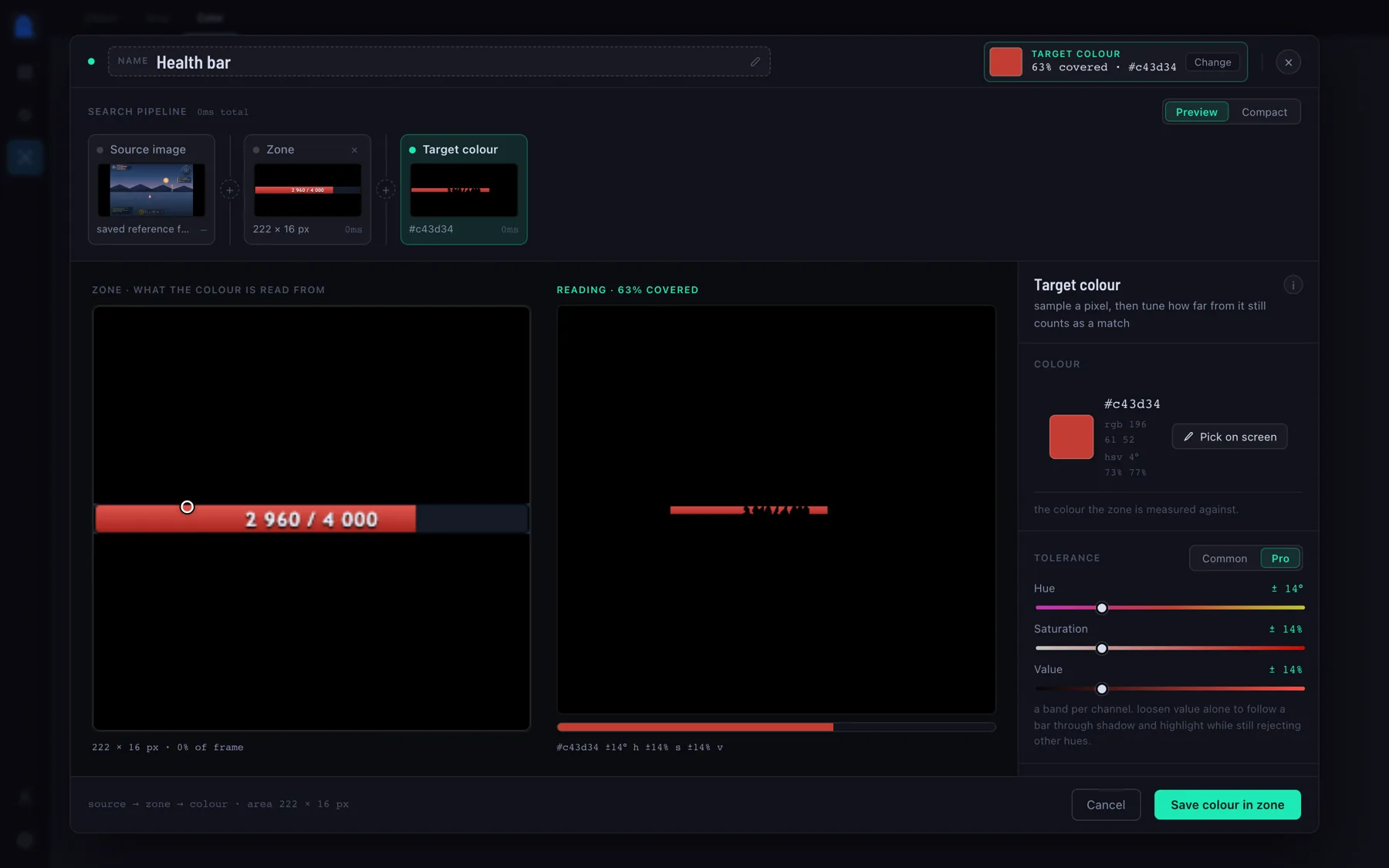Click the '± 14°' Hue tolerance value
This screenshot has width=1389, height=868.
pyautogui.click(x=1287, y=589)
